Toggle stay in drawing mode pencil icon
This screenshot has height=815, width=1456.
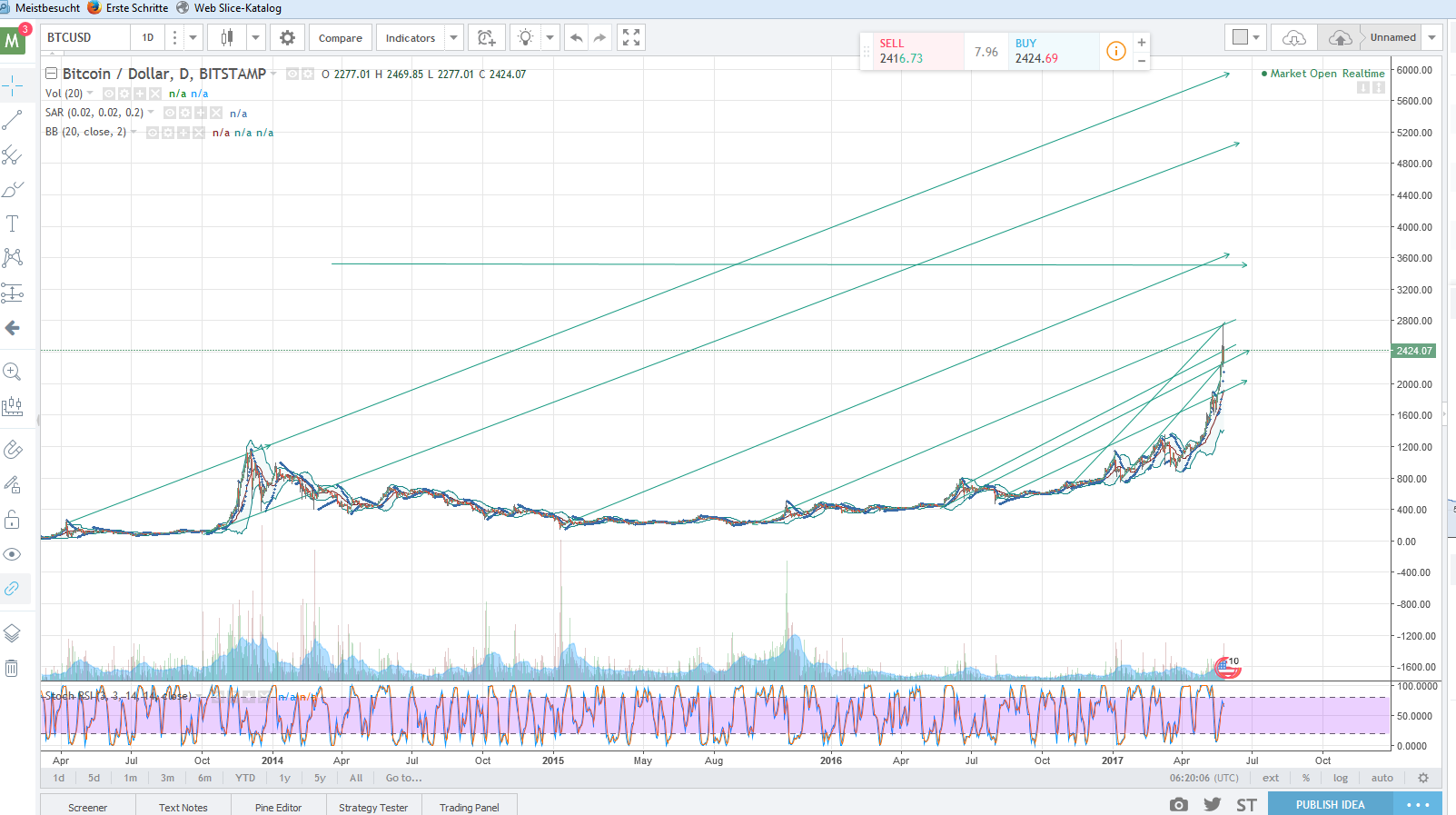click(x=13, y=484)
